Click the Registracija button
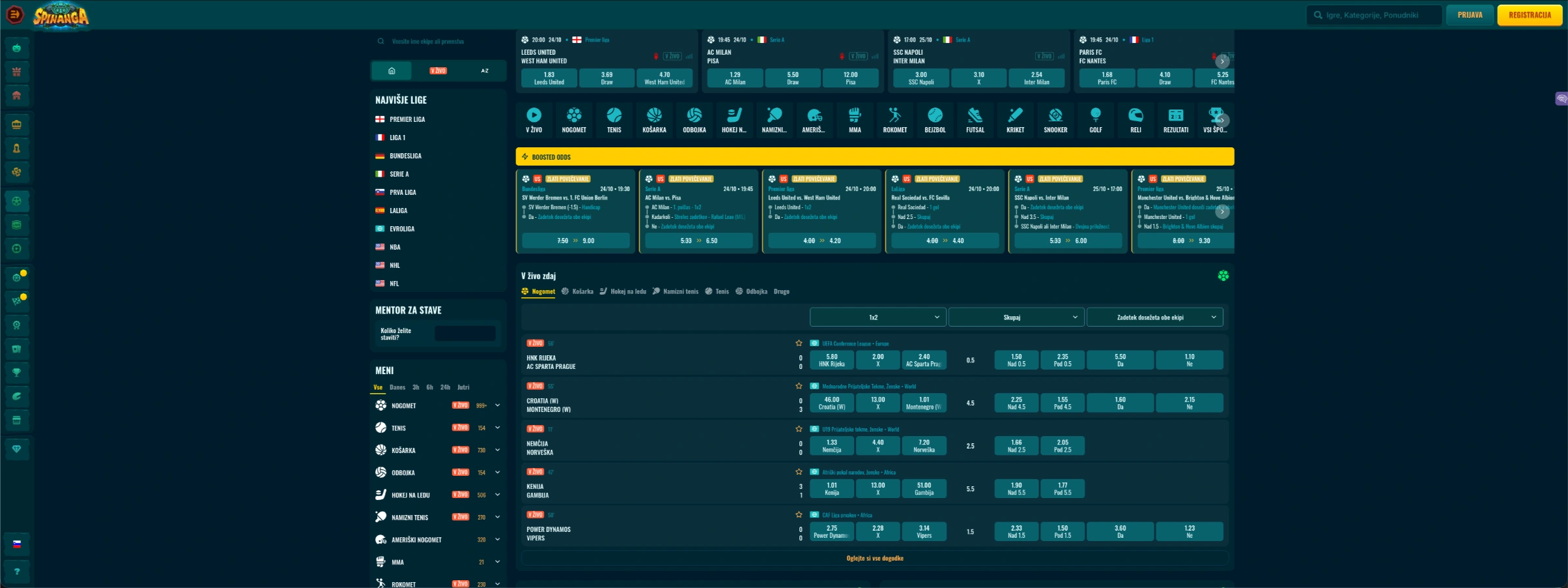The width and height of the screenshot is (1568, 588). point(1529,15)
